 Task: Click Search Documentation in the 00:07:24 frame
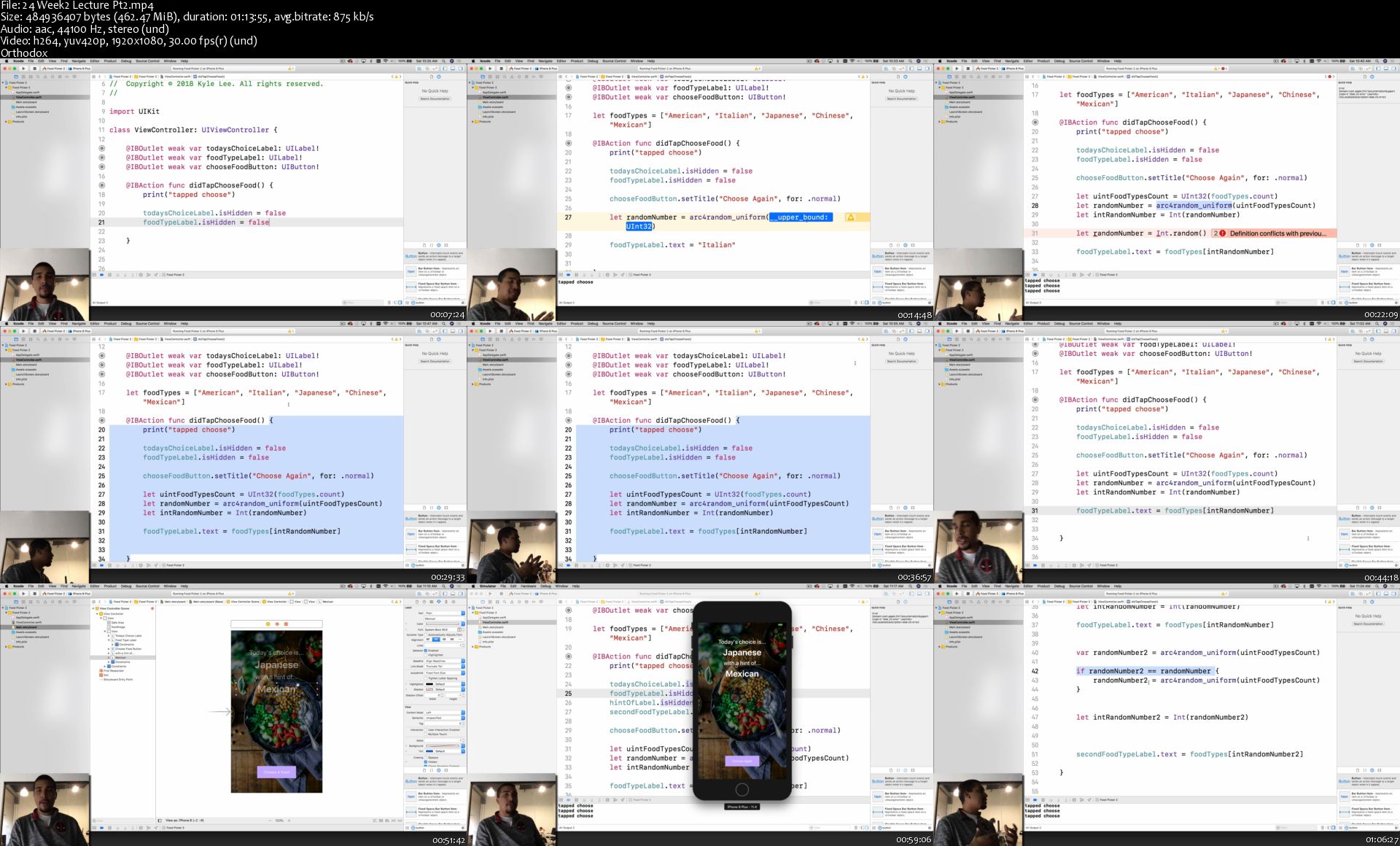click(x=435, y=98)
